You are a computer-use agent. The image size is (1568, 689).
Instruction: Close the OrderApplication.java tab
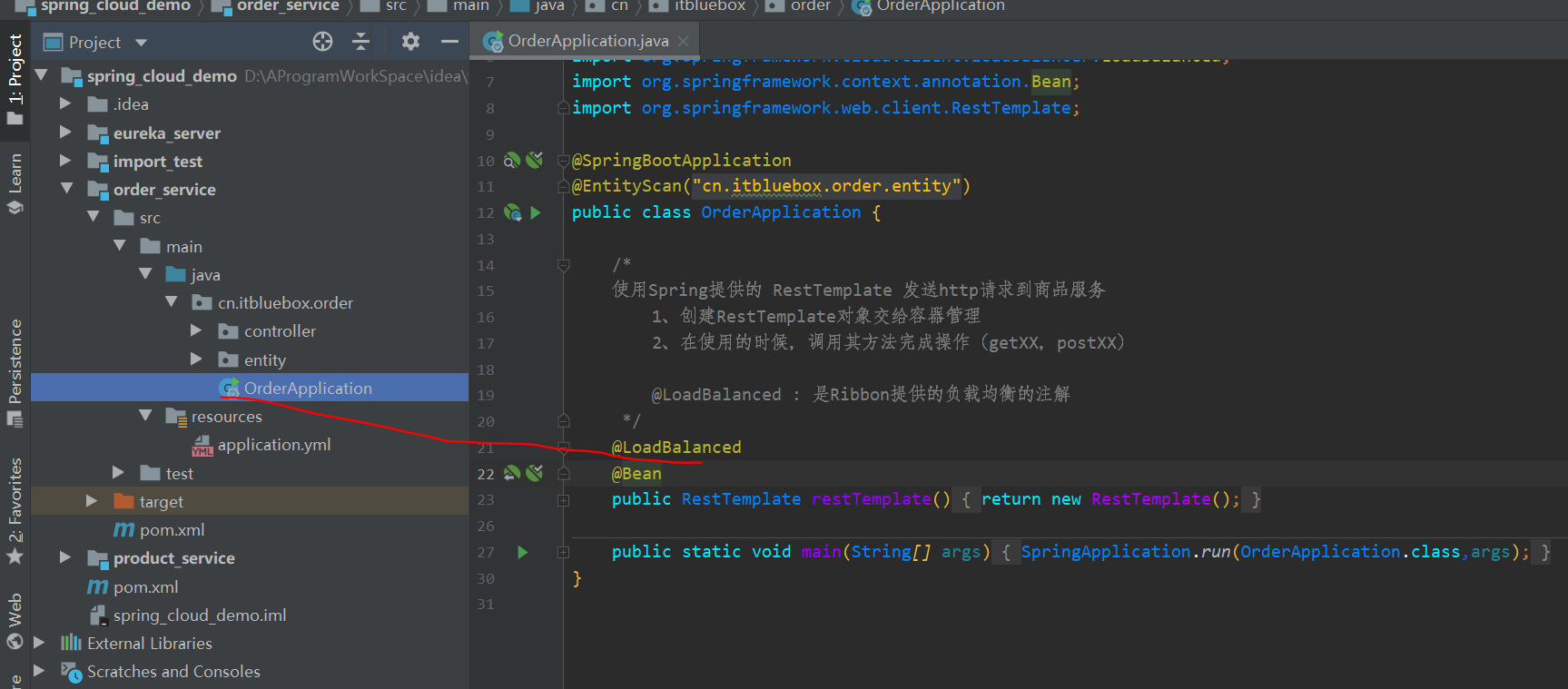click(x=683, y=41)
